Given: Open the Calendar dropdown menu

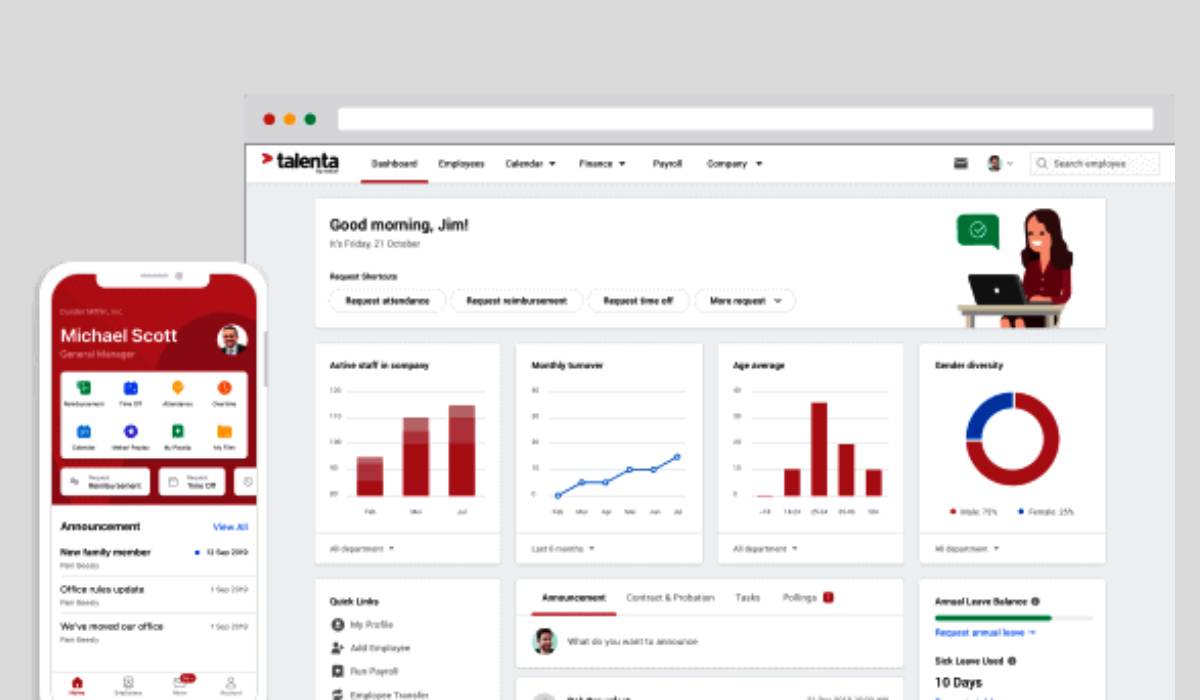Looking at the screenshot, I should tap(530, 163).
